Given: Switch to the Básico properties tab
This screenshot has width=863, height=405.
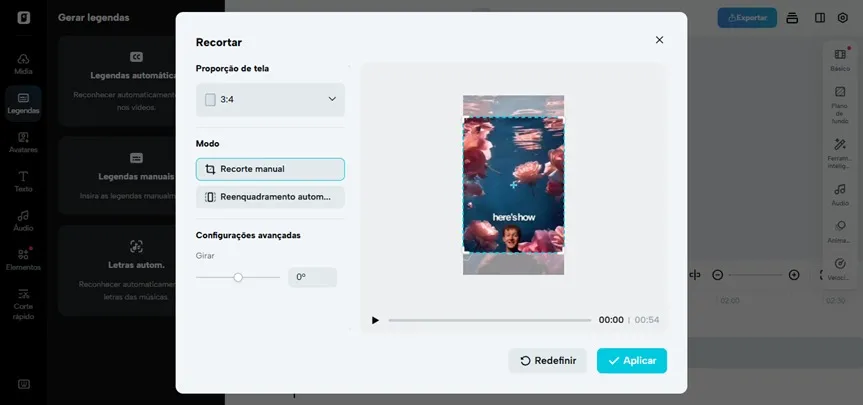Looking at the screenshot, I should point(840,58).
